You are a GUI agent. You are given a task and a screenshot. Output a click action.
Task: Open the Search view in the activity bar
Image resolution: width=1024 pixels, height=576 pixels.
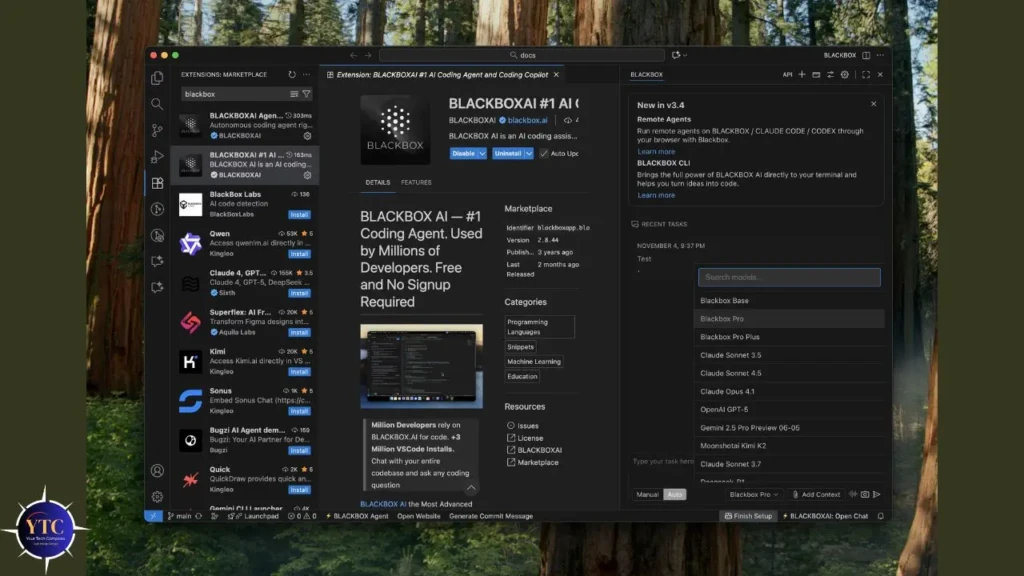[157, 104]
